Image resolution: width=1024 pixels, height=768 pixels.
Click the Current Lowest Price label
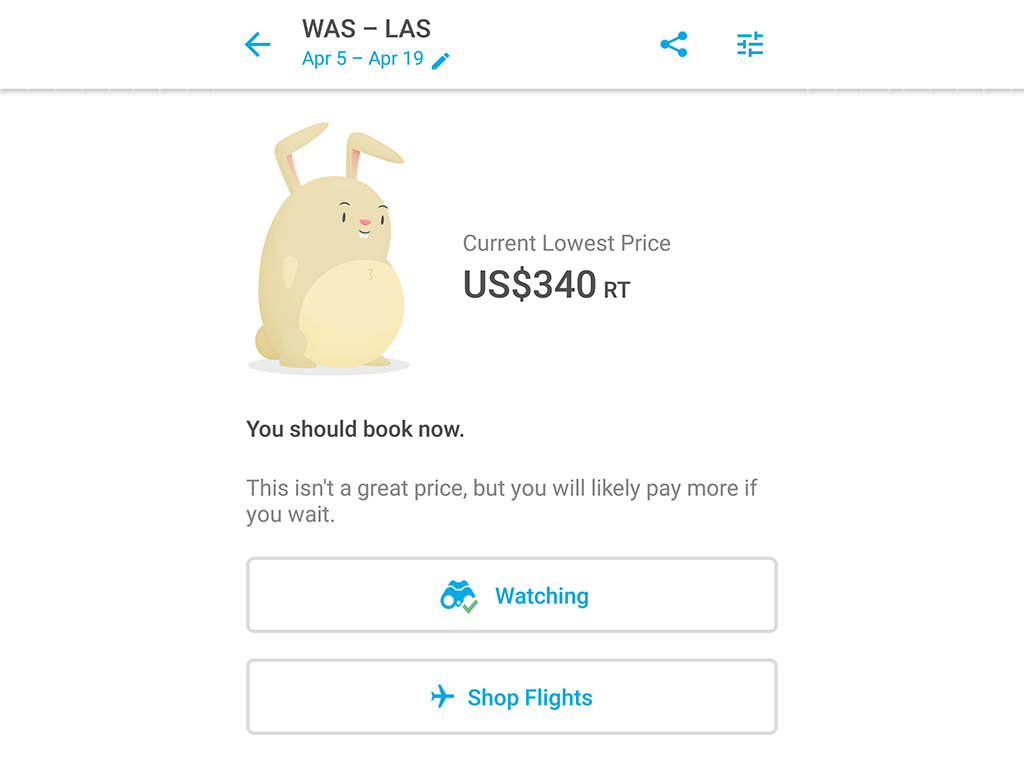coord(567,243)
